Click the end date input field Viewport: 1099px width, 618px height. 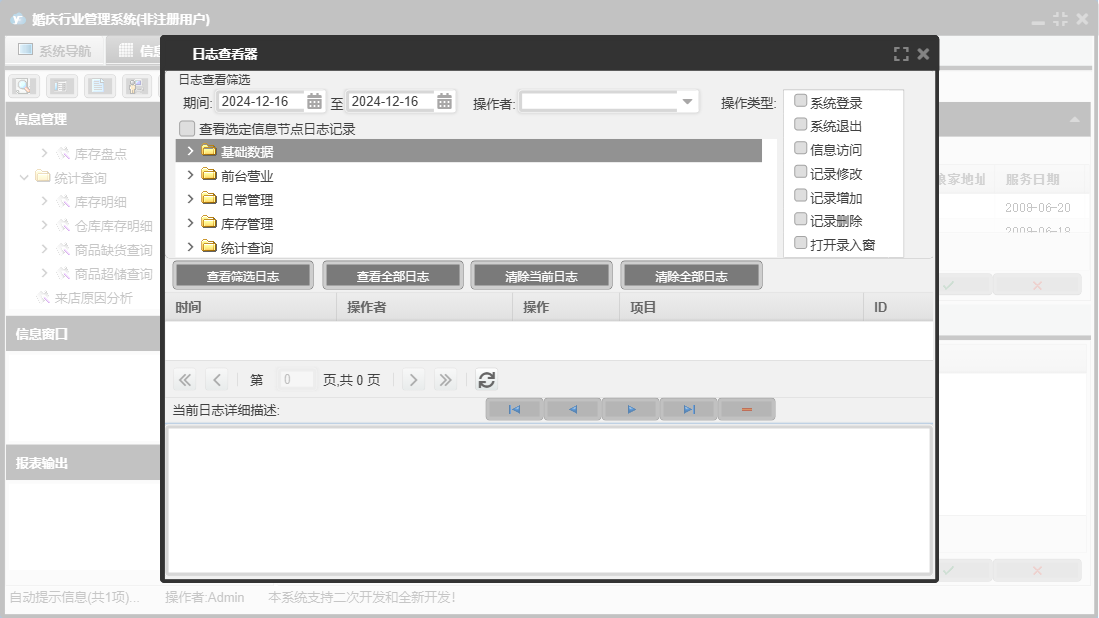click(x=391, y=102)
